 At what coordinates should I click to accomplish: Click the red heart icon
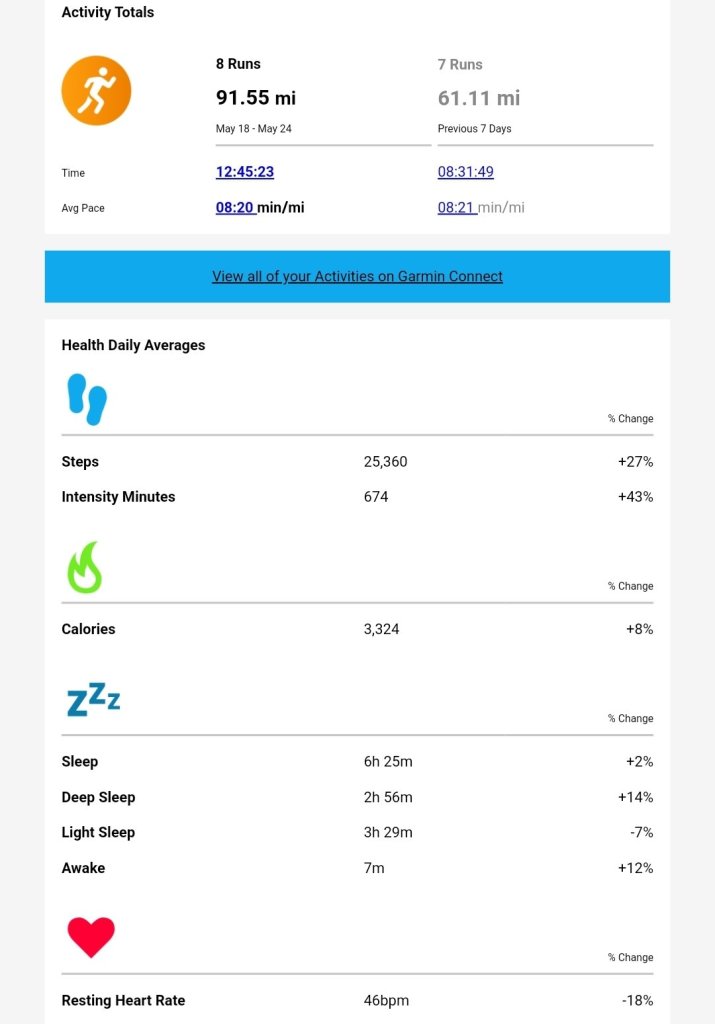[91, 937]
